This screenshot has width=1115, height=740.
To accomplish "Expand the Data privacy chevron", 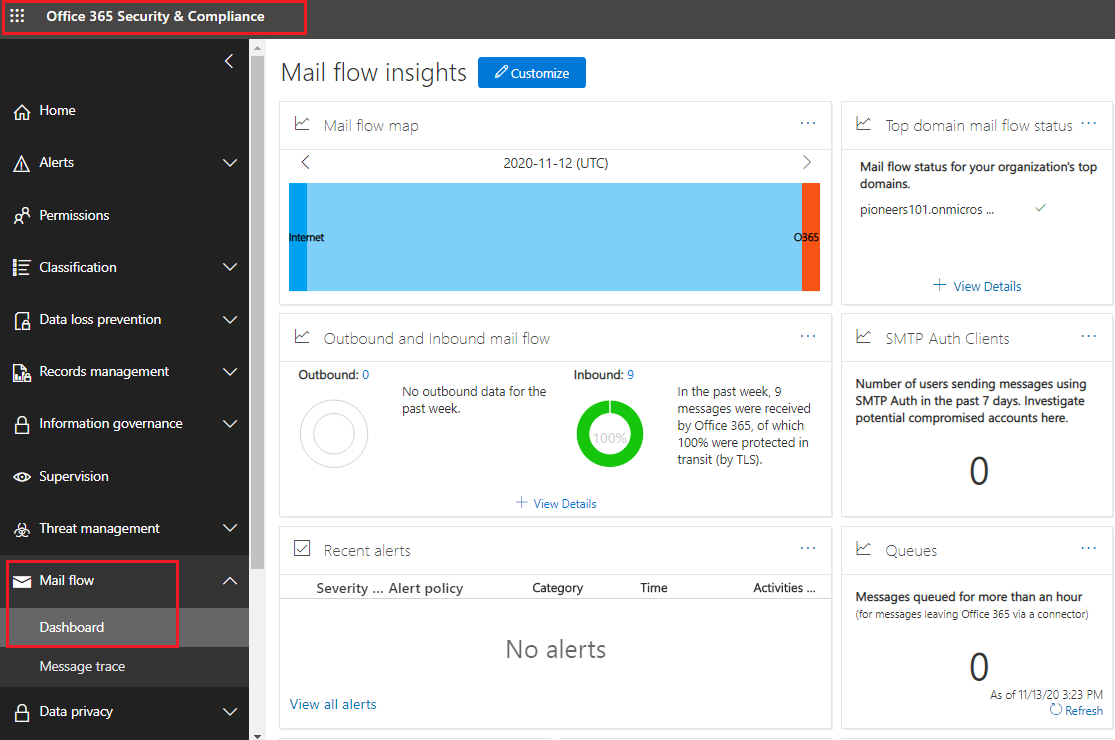I will pyautogui.click(x=230, y=712).
